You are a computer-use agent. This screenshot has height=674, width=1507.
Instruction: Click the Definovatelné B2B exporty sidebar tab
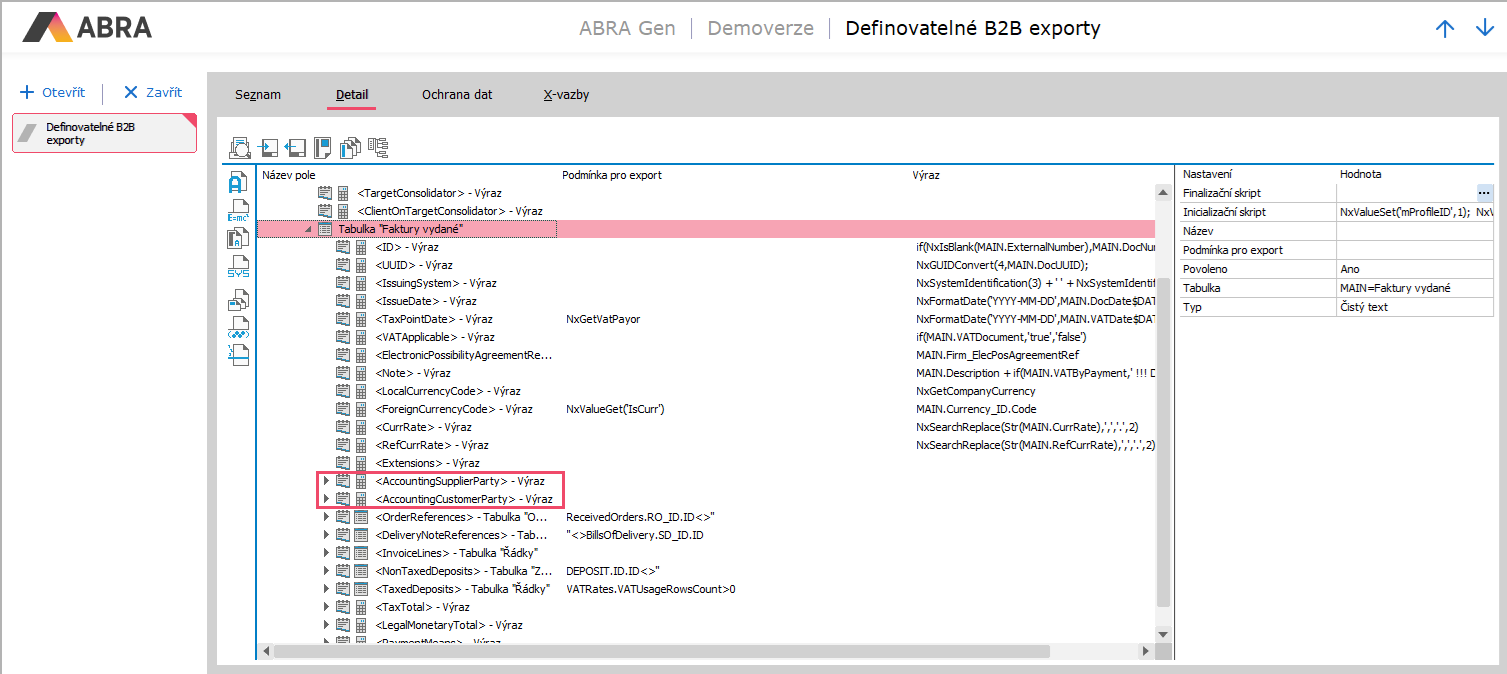(104, 133)
